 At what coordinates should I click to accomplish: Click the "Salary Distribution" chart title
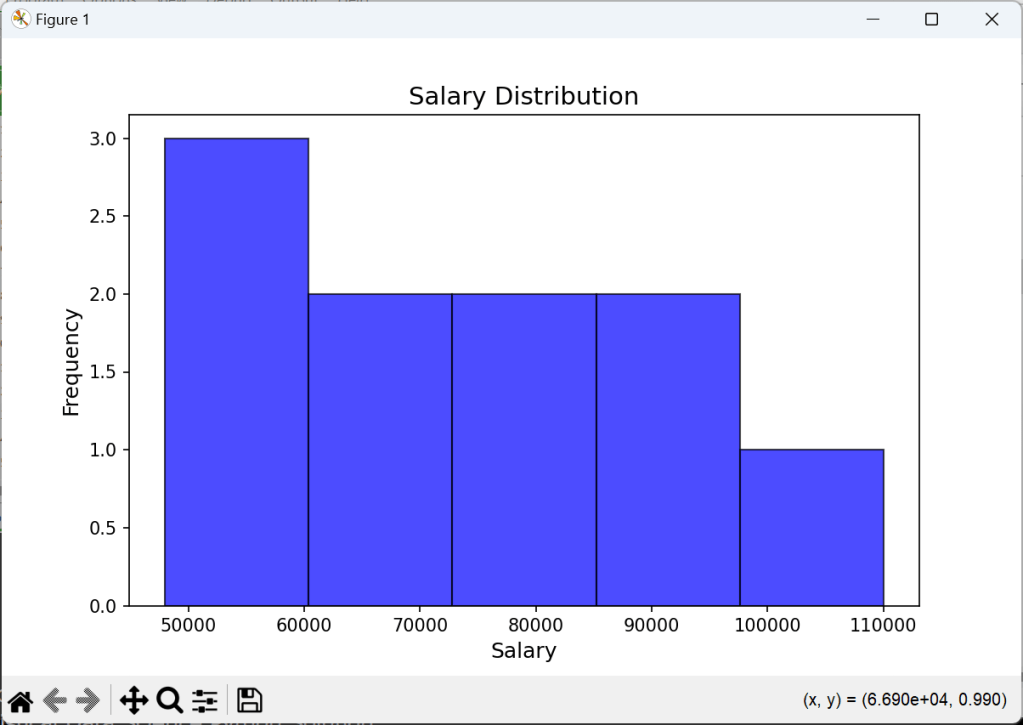523,96
